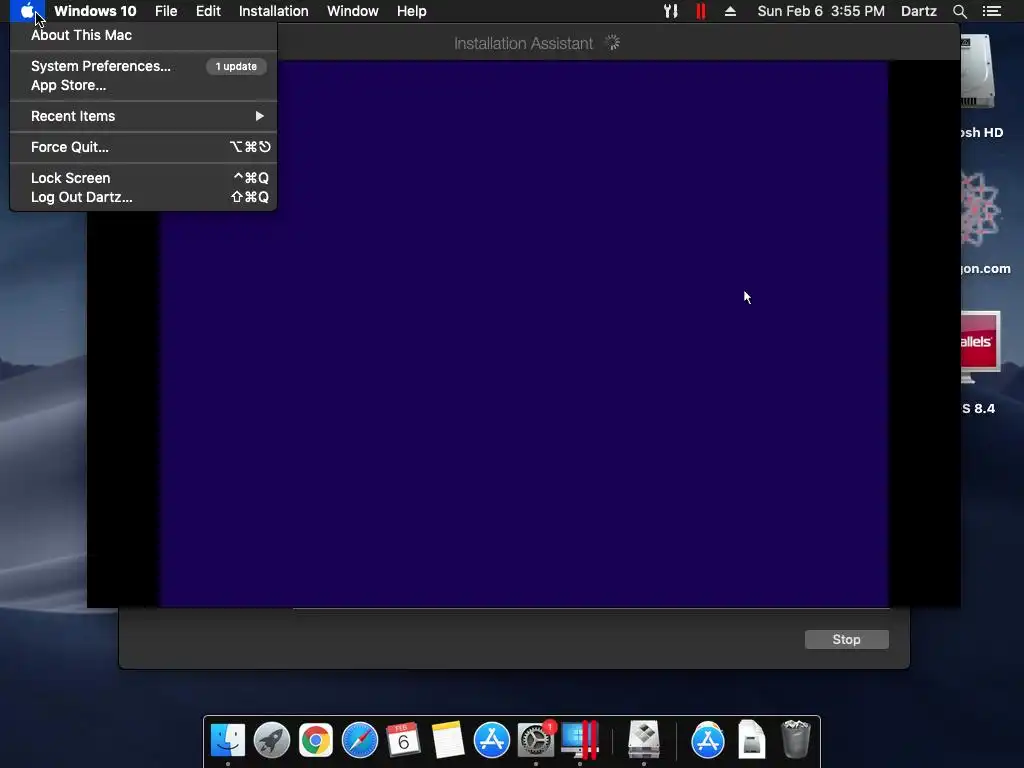Viewport: 1024px width, 768px height.
Task: Open the Trash in the Dock
Action: point(795,740)
